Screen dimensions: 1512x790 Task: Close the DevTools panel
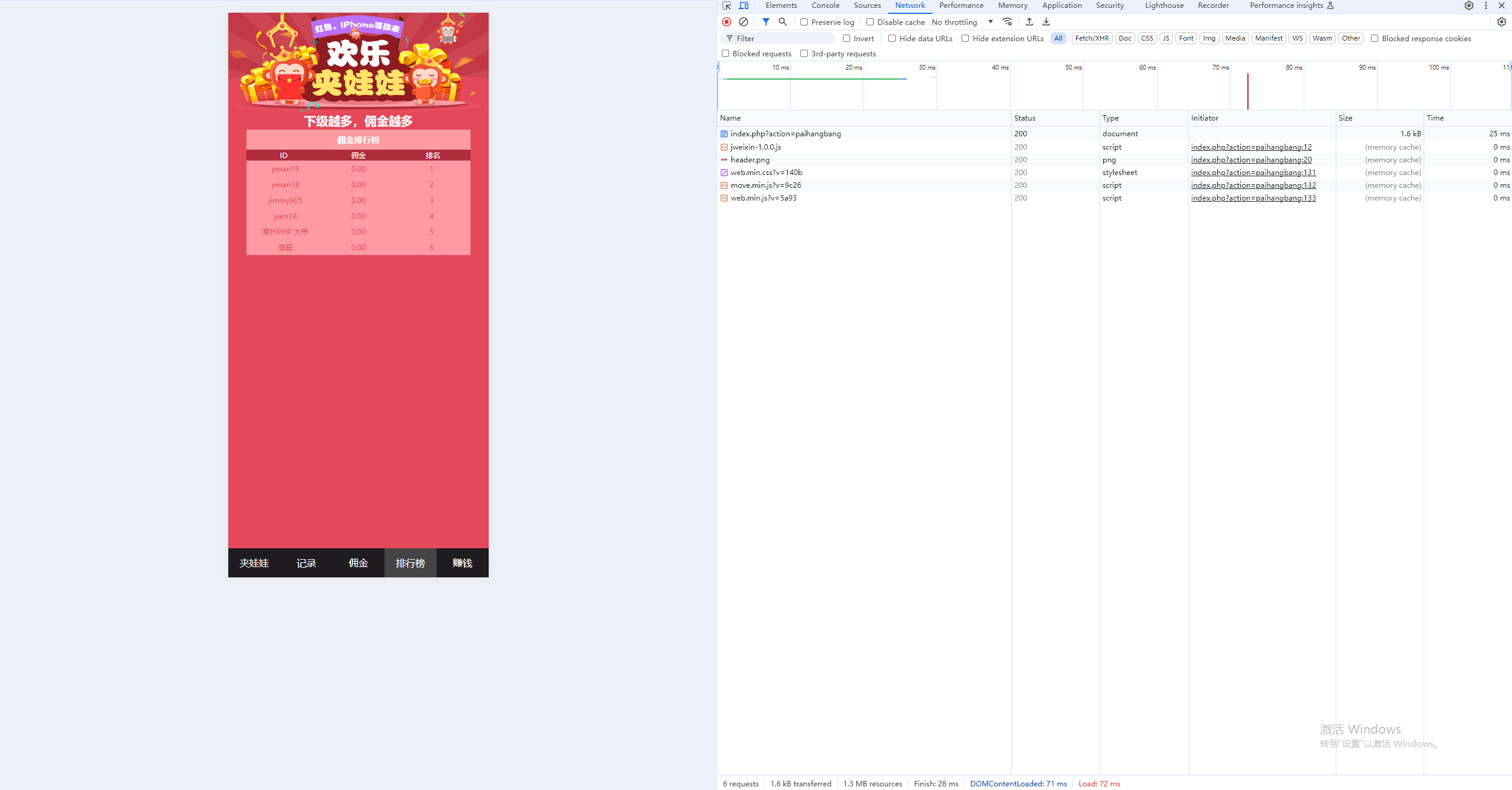point(1502,5)
